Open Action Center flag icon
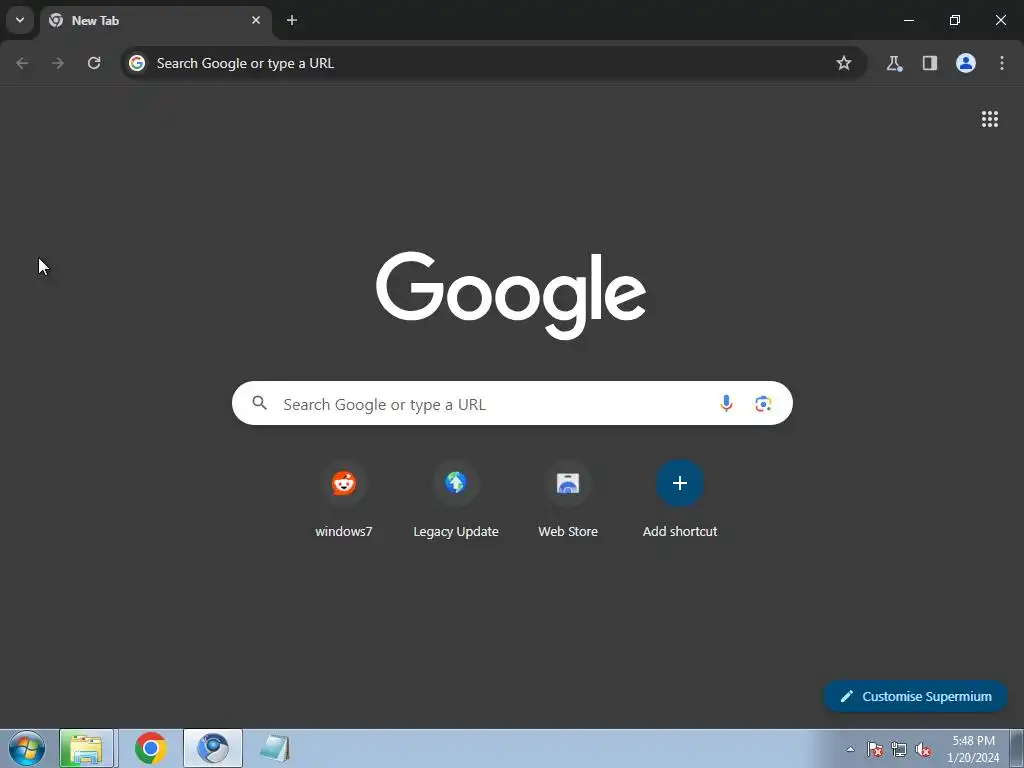The width and height of the screenshot is (1024, 768). 875,749
